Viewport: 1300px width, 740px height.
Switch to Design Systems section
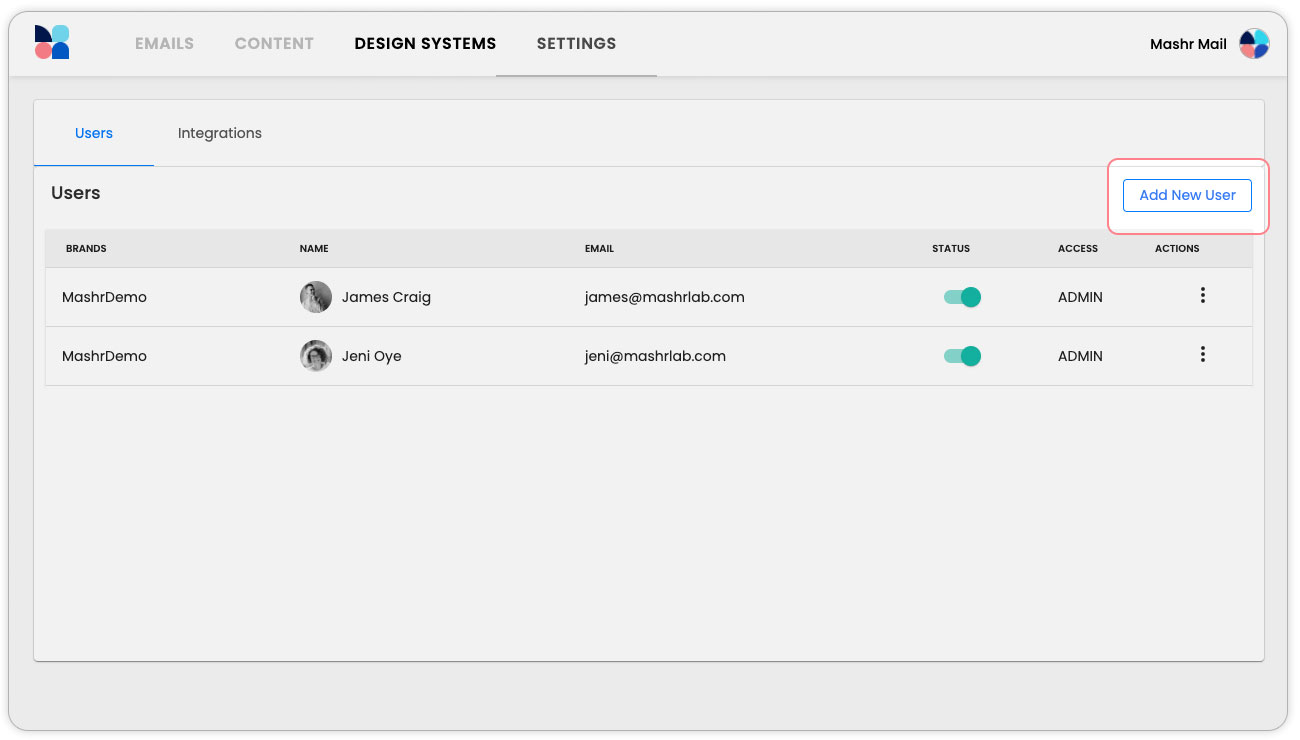tap(425, 44)
